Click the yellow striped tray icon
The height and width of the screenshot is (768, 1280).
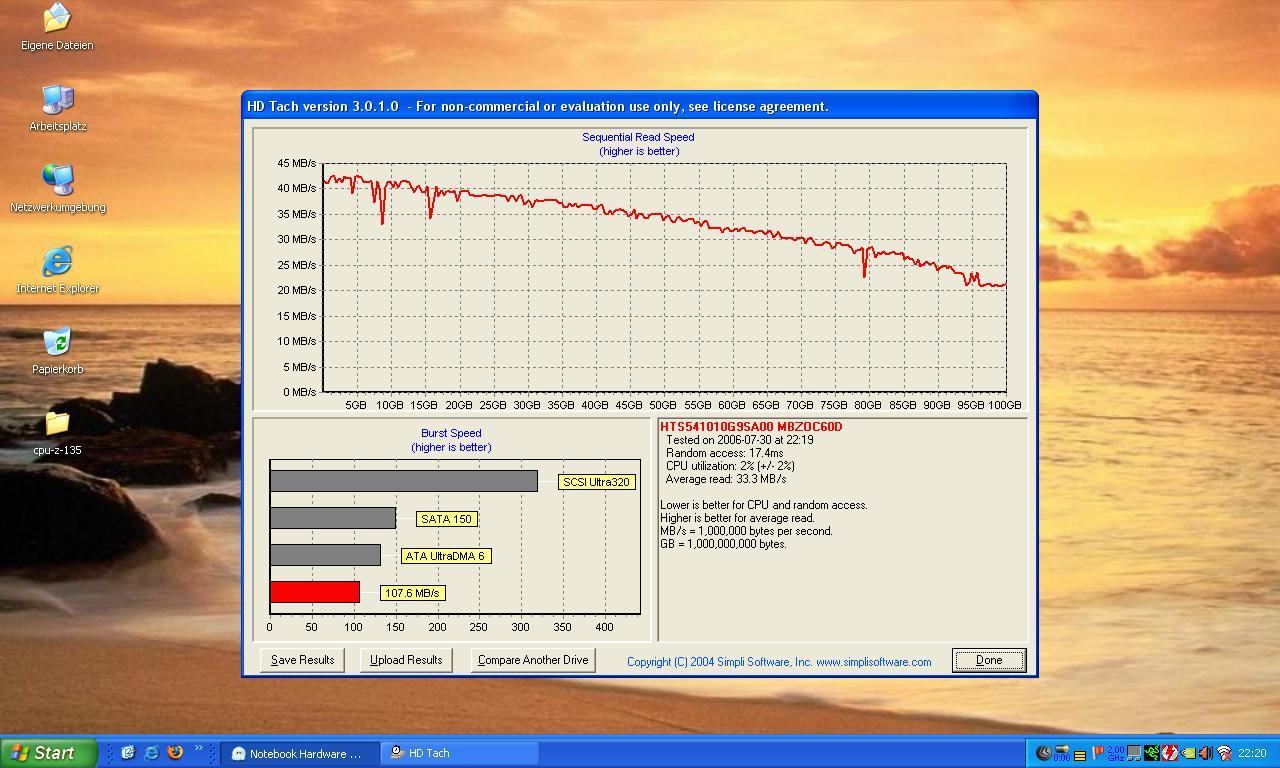1080,756
